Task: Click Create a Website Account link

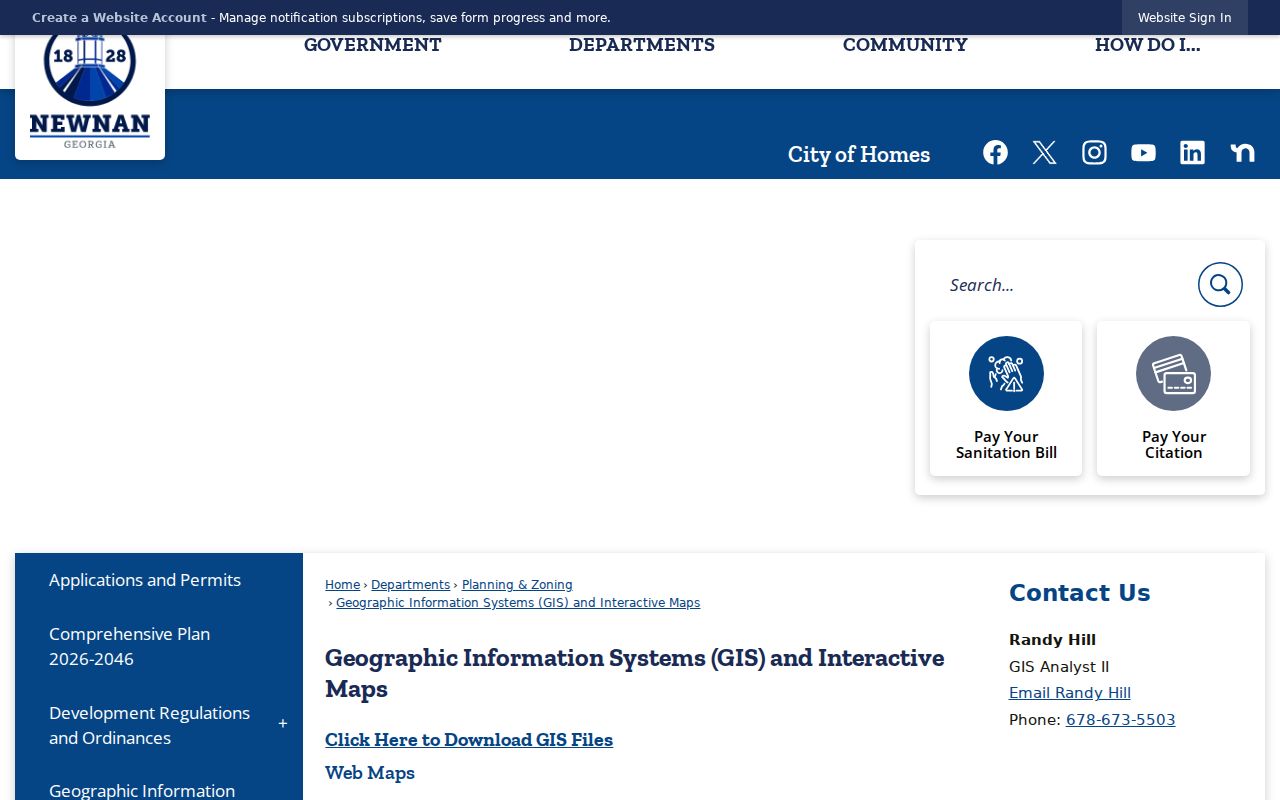Action: point(119,18)
